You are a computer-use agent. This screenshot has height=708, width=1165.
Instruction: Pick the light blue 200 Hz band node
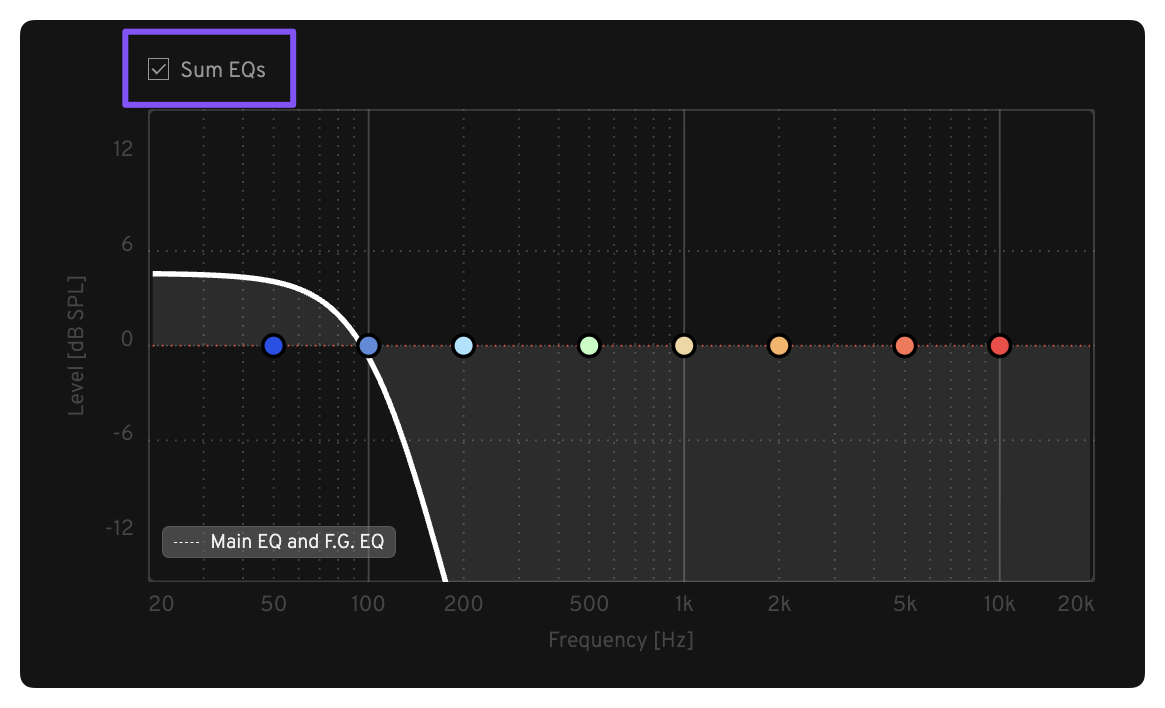(x=463, y=346)
